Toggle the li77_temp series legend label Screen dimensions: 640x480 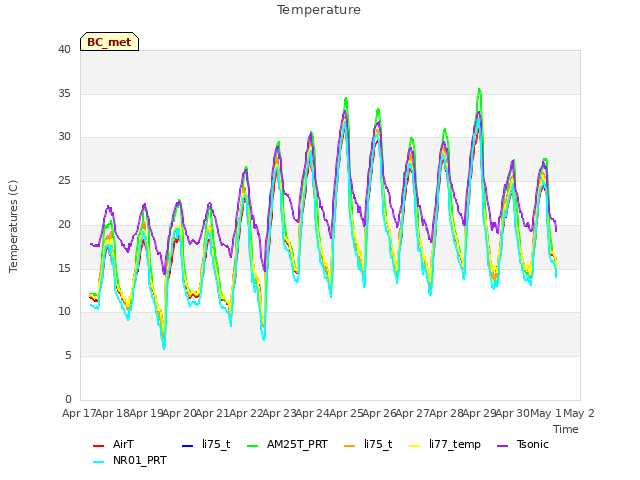(x=455, y=444)
